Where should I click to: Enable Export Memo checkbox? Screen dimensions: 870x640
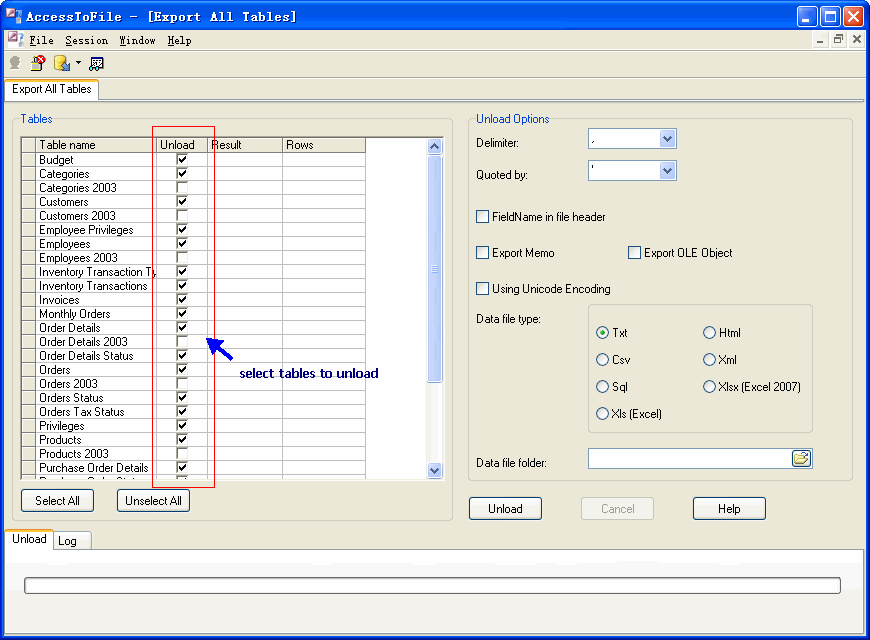coord(483,253)
